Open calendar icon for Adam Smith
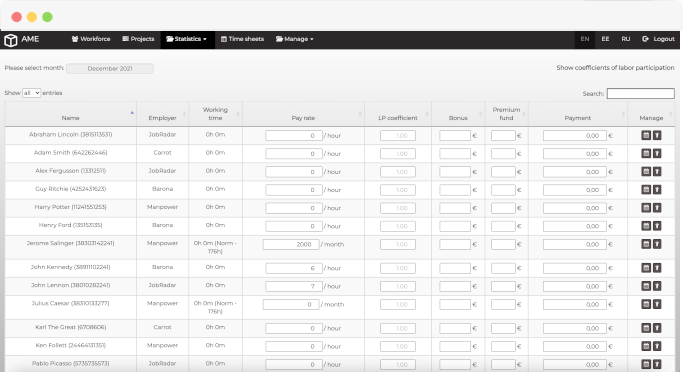This screenshot has height=372, width=683. point(646,153)
